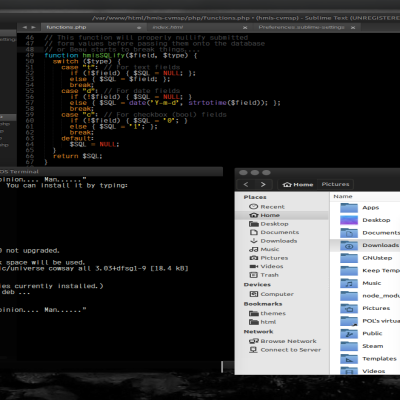Click the 'Templates' folder name label
The width and height of the screenshot is (400, 400).
pos(379,359)
